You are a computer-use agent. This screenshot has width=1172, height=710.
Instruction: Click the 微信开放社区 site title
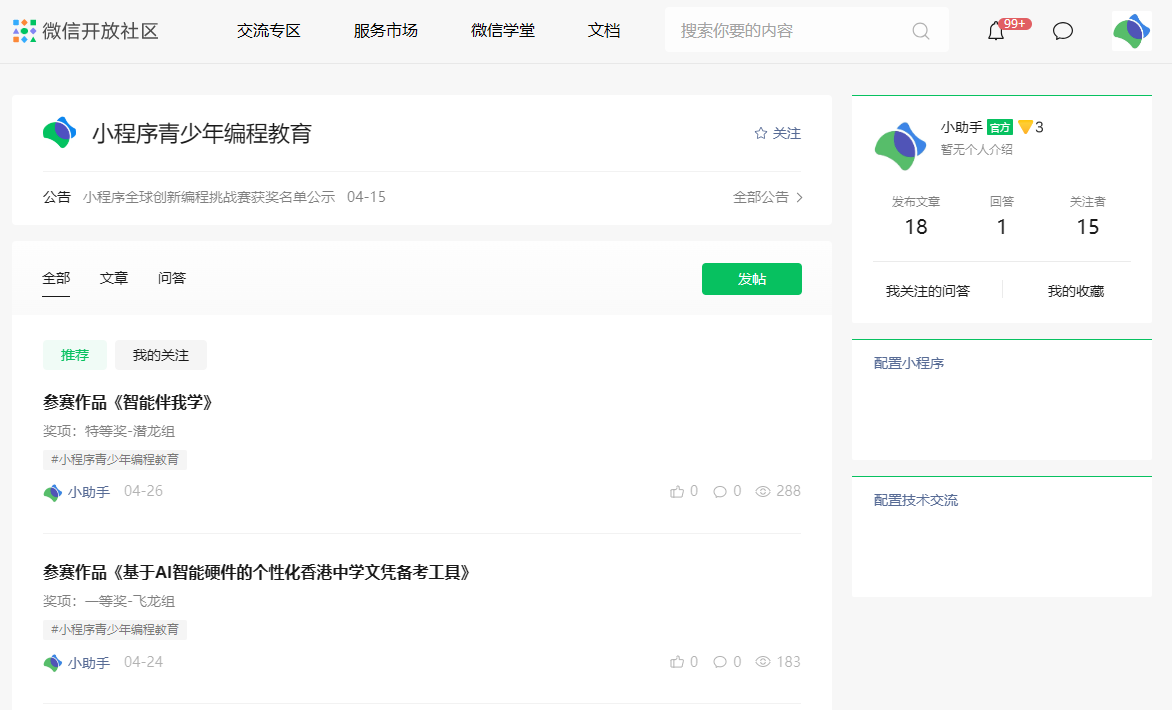point(100,31)
